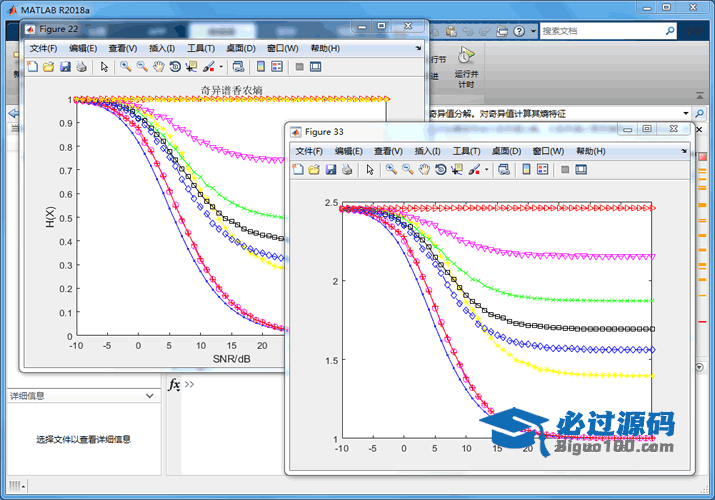Open 桌面(D) menu in Figure 22
Viewport: 715px width, 500px height.
tap(241, 48)
